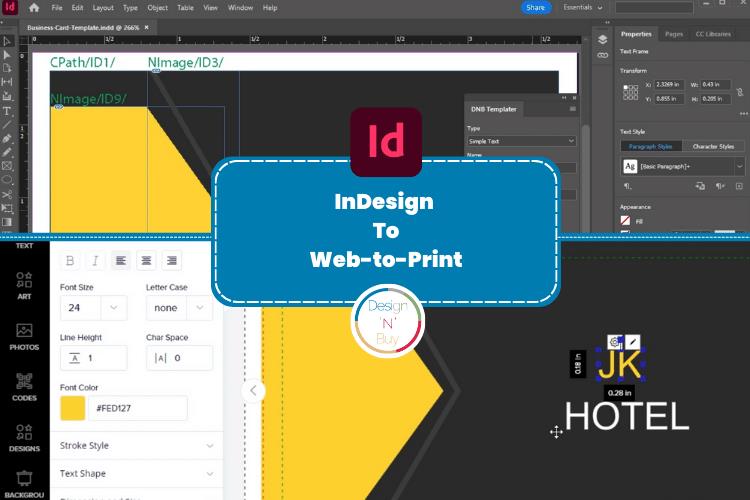Enable center text alignment
The image size is (750, 500).
point(146,261)
